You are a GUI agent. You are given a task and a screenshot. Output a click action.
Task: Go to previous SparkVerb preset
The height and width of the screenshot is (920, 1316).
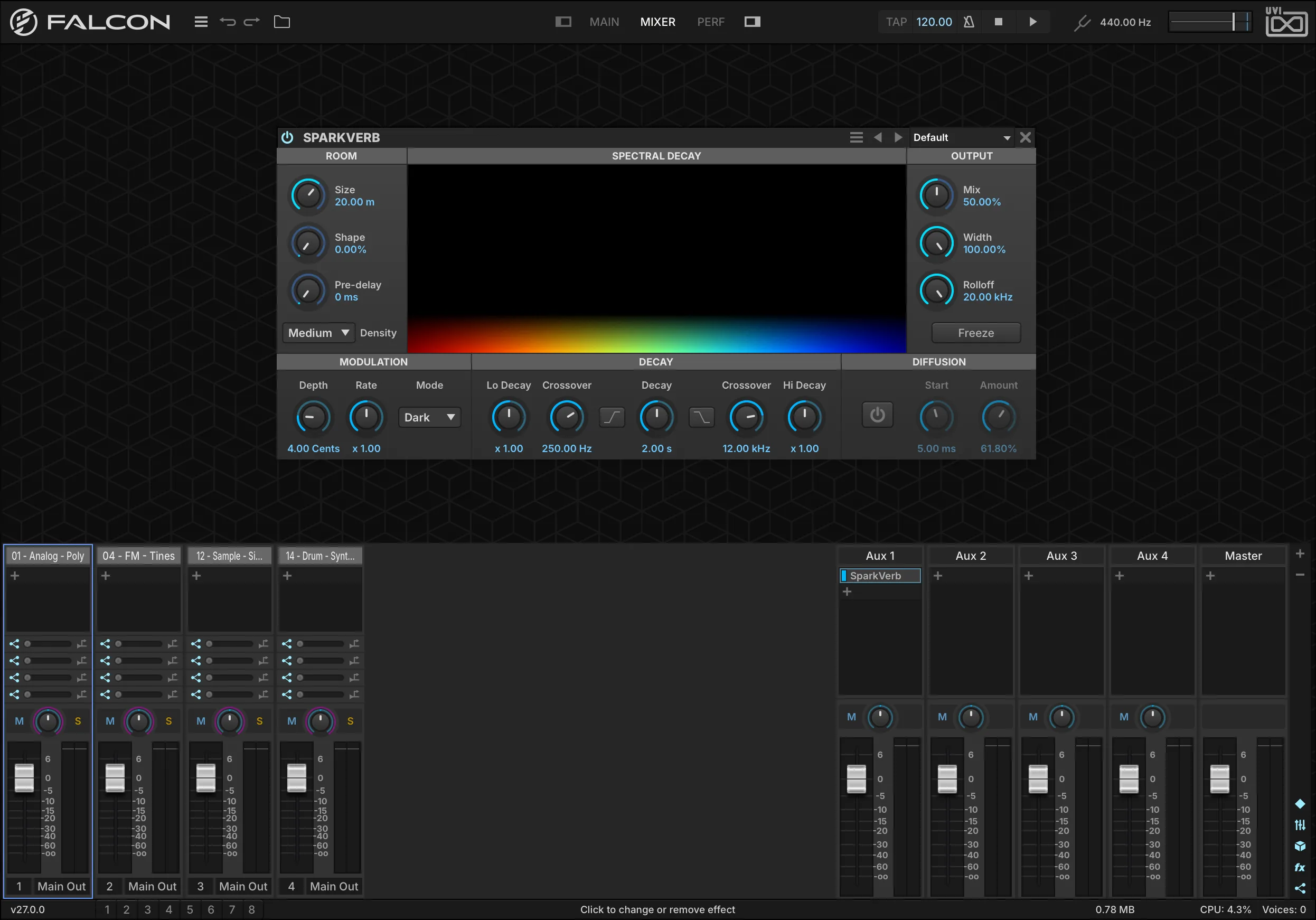[878, 137]
